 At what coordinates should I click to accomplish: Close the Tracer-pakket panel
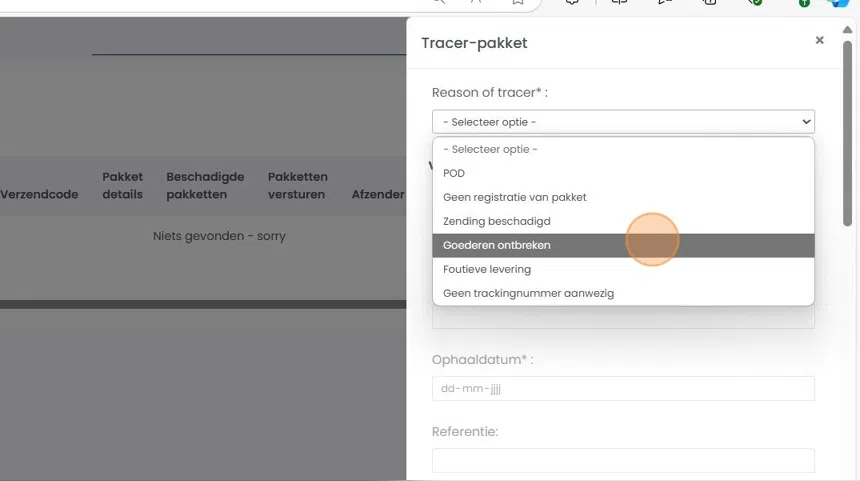[820, 40]
